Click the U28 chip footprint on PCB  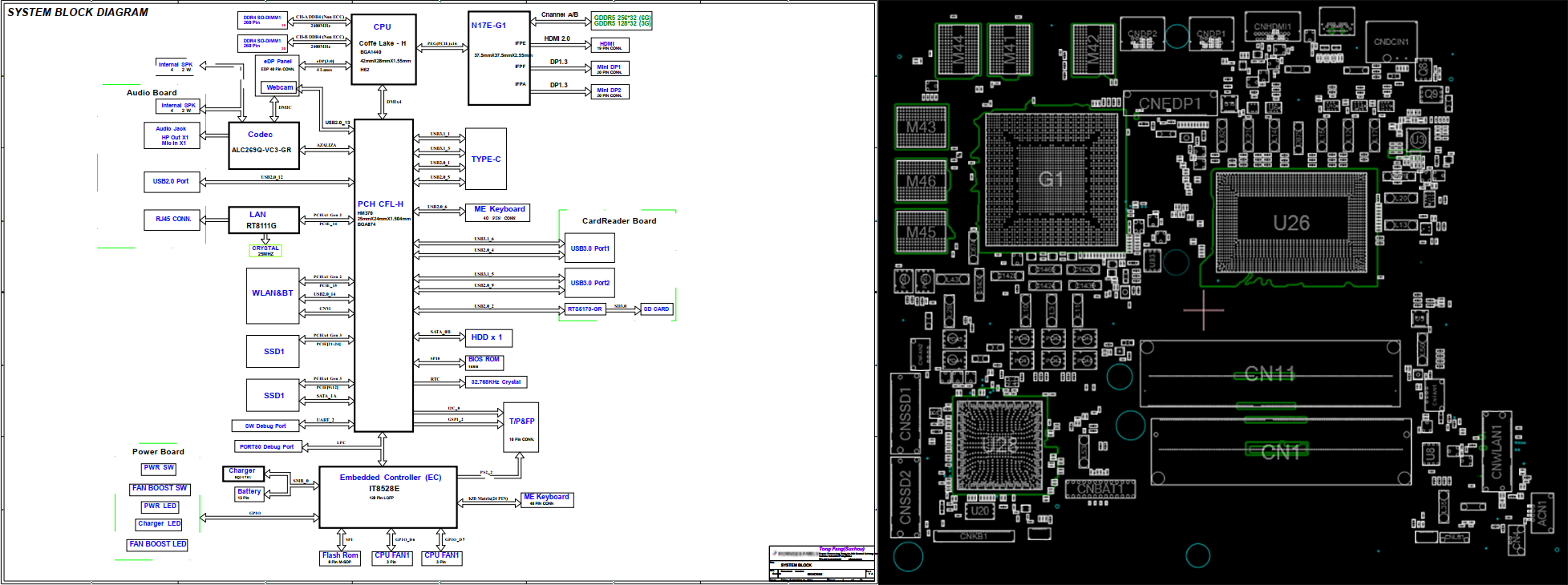999,446
